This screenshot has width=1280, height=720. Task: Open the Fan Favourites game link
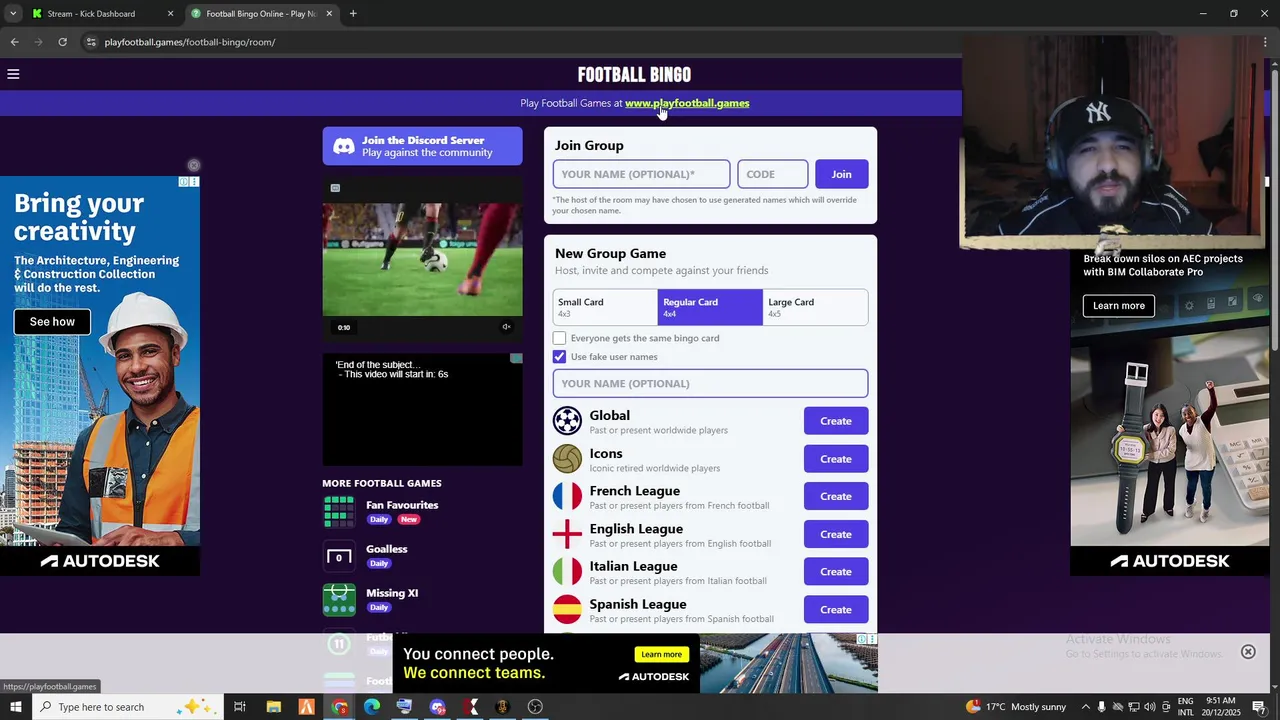[402, 505]
